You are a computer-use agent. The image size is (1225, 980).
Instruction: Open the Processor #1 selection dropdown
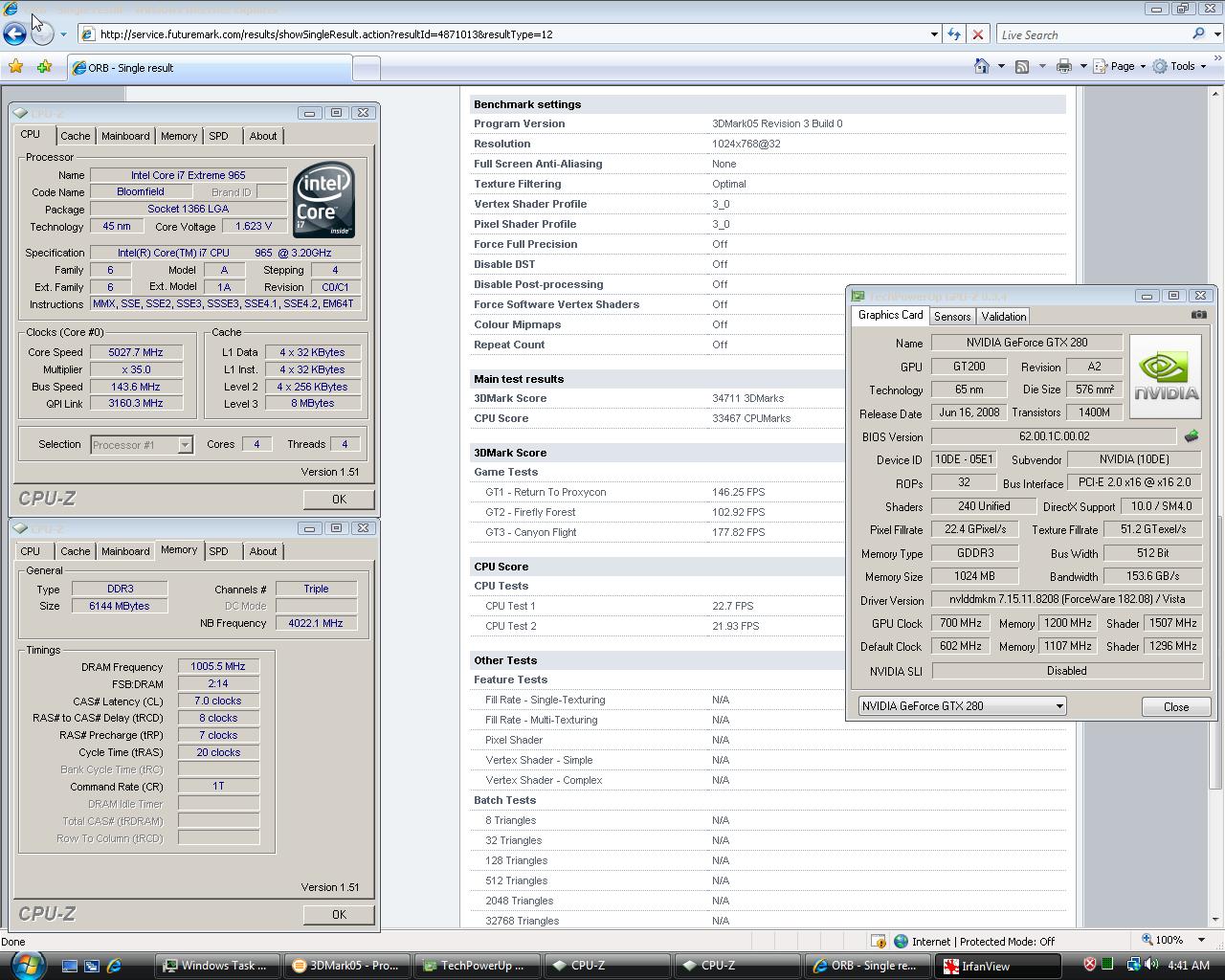pyautogui.click(x=142, y=444)
